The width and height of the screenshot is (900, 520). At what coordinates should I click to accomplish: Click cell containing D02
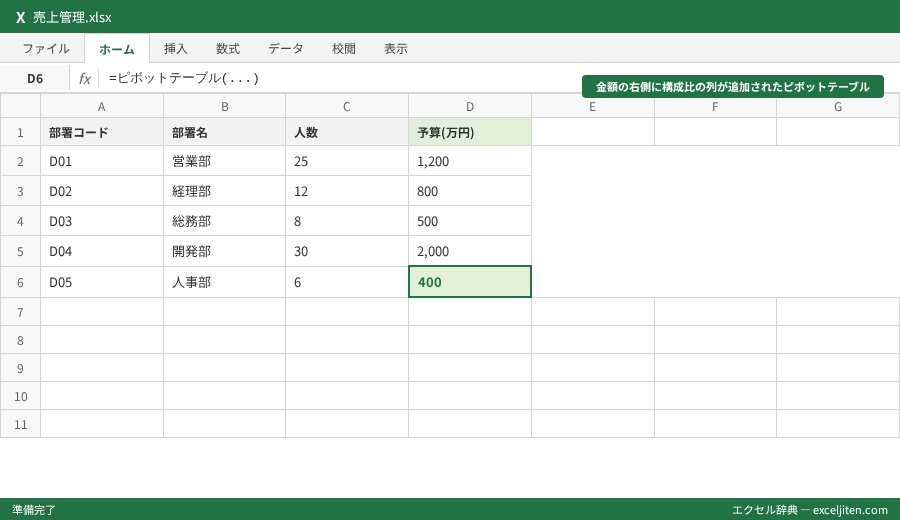click(x=102, y=191)
